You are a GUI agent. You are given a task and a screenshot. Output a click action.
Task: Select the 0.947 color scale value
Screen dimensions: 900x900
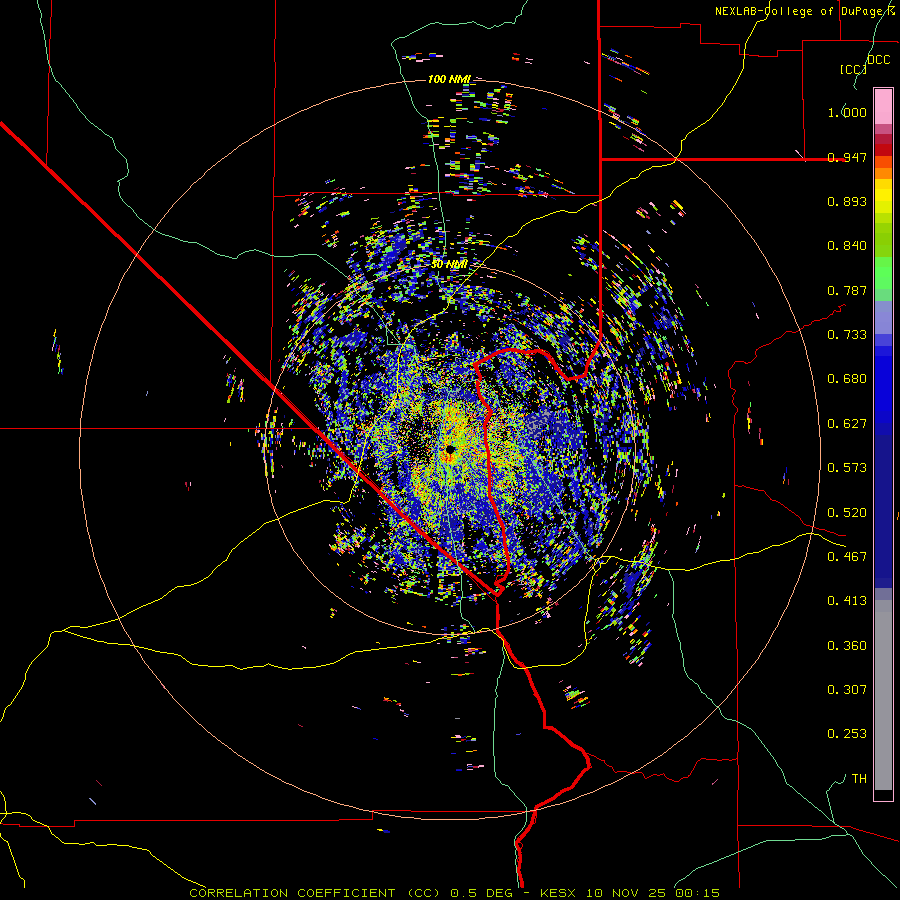(847, 157)
